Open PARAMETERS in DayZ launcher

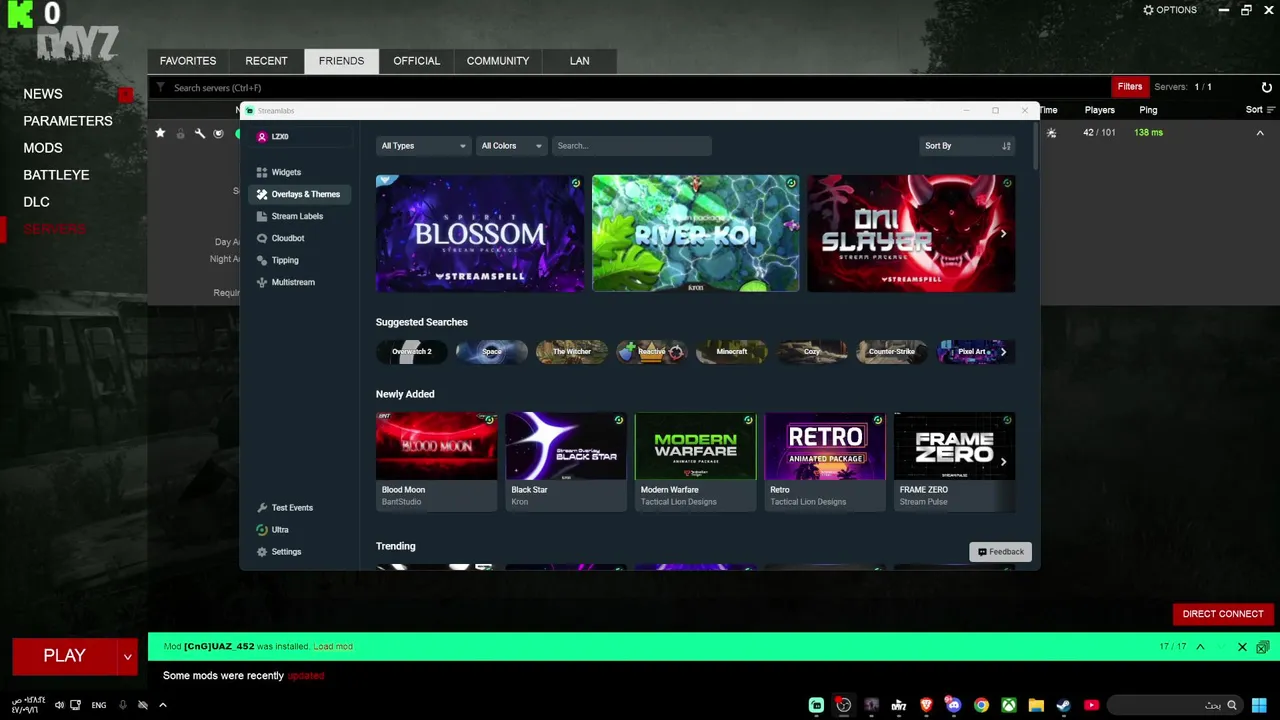[68, 121]
